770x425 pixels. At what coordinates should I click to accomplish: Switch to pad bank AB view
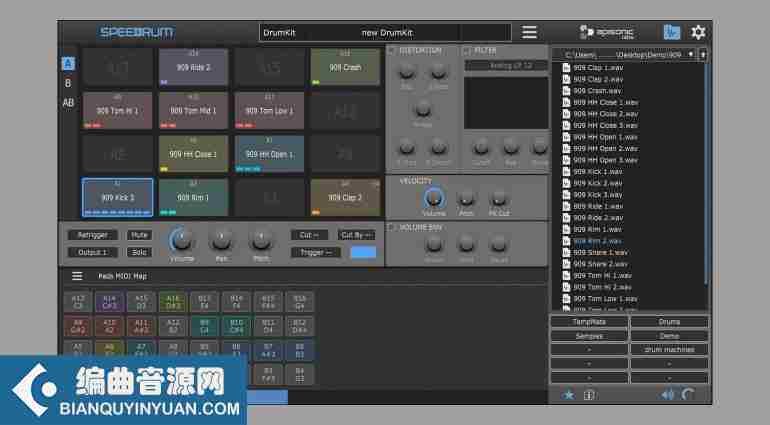coord(68,103)
